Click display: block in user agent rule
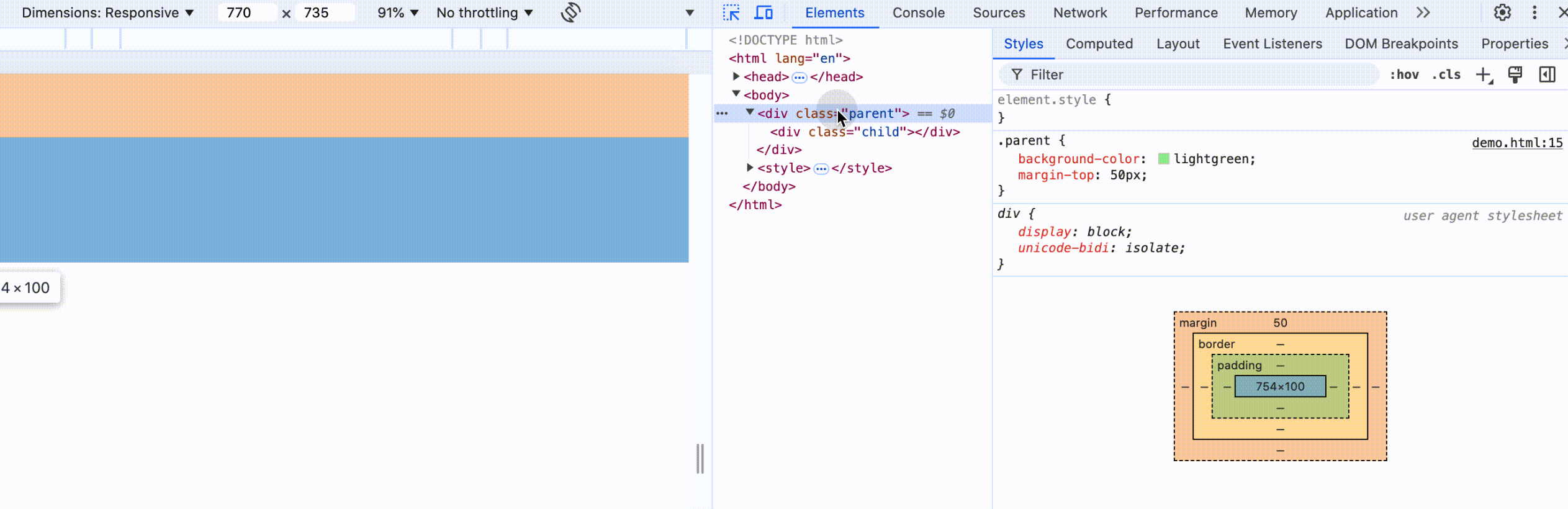1568x509 pixels. point(1075,232)
